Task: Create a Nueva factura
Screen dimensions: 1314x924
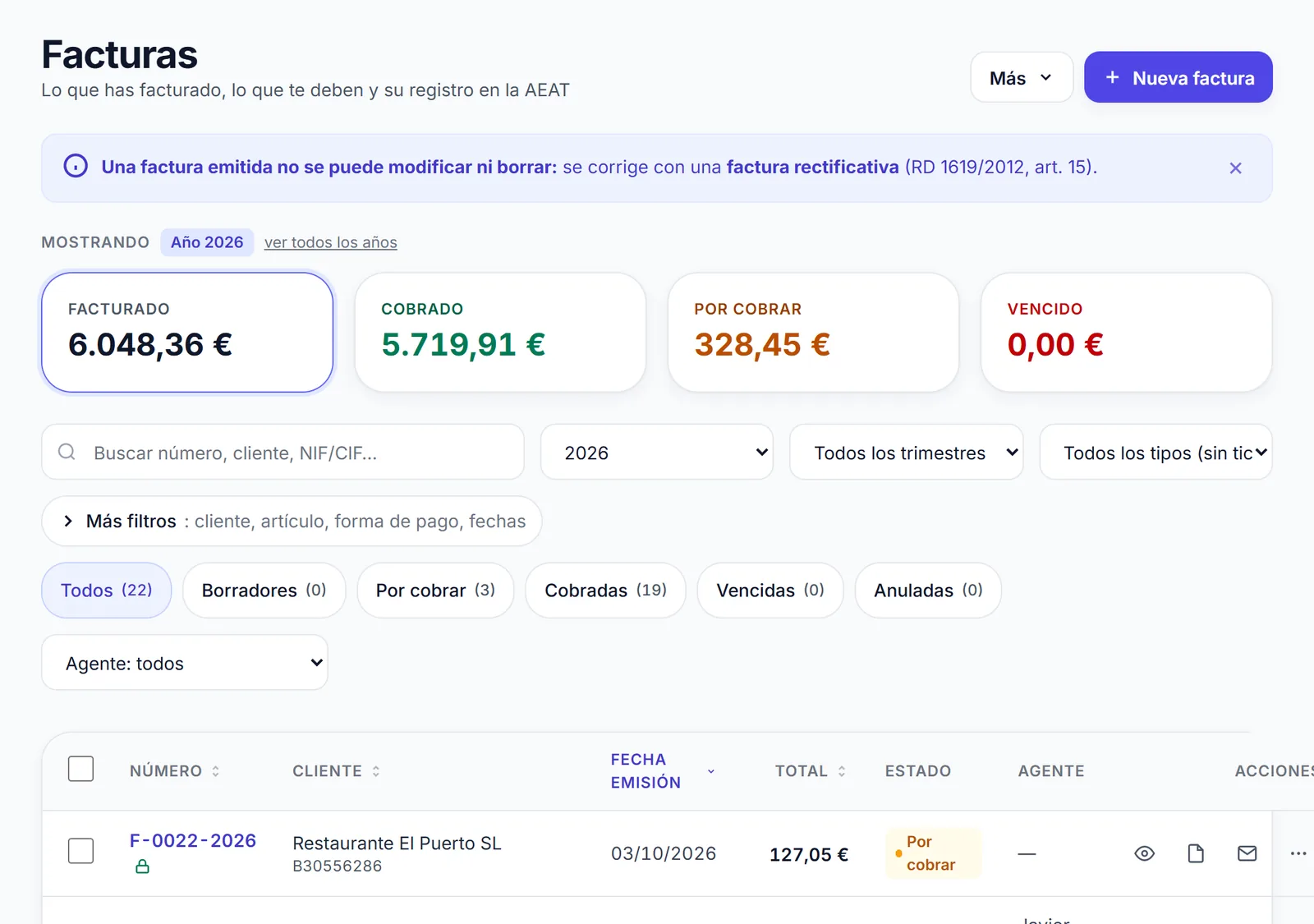Action: click(x=1178, y=77)
